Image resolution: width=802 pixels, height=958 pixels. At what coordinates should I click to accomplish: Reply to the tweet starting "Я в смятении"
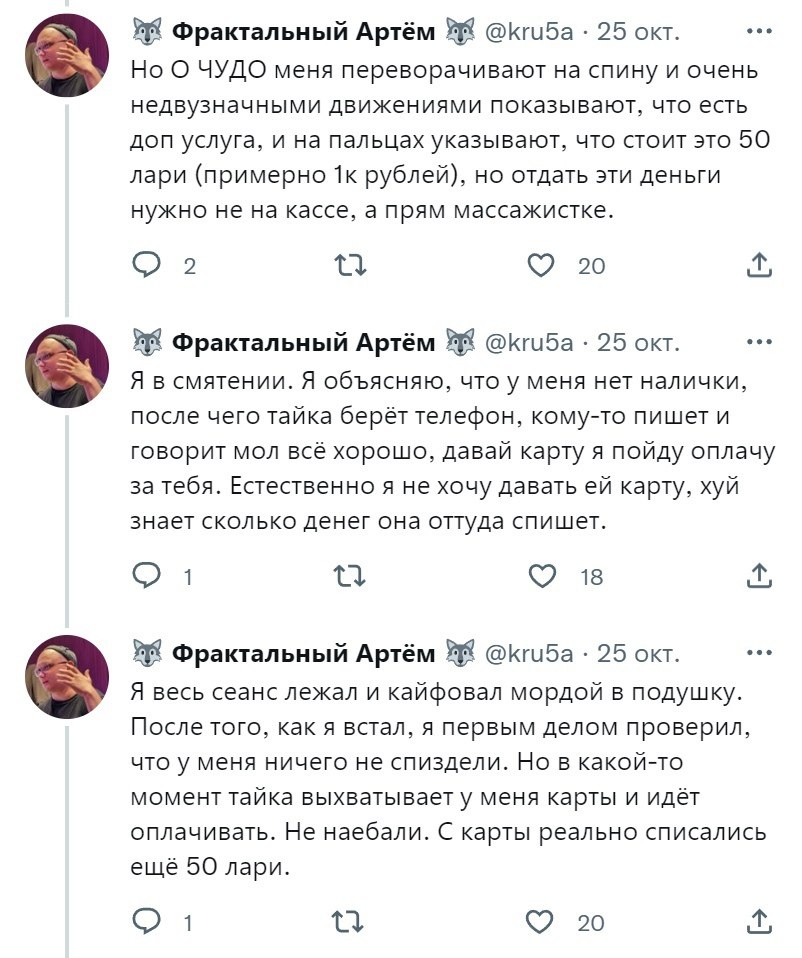click(x=147, y=575)
